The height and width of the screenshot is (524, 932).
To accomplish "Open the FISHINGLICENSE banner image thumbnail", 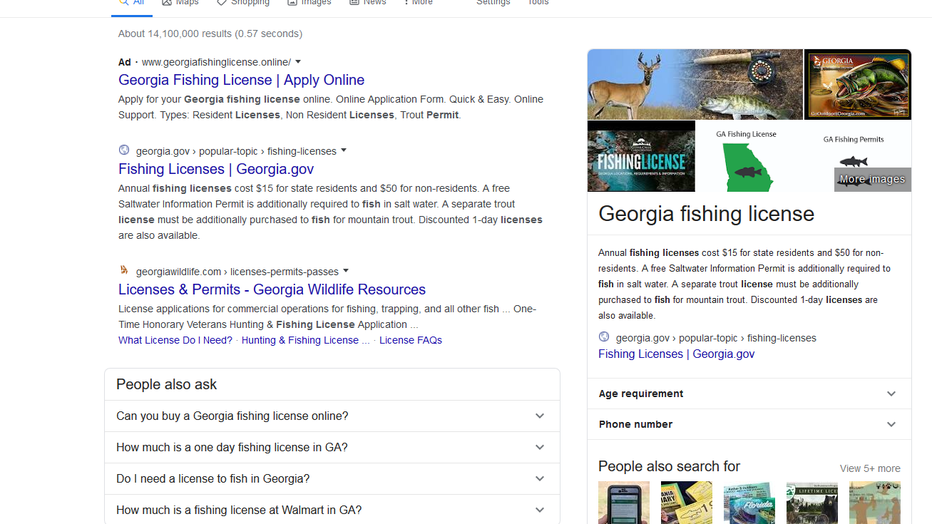I will (641, 156).
